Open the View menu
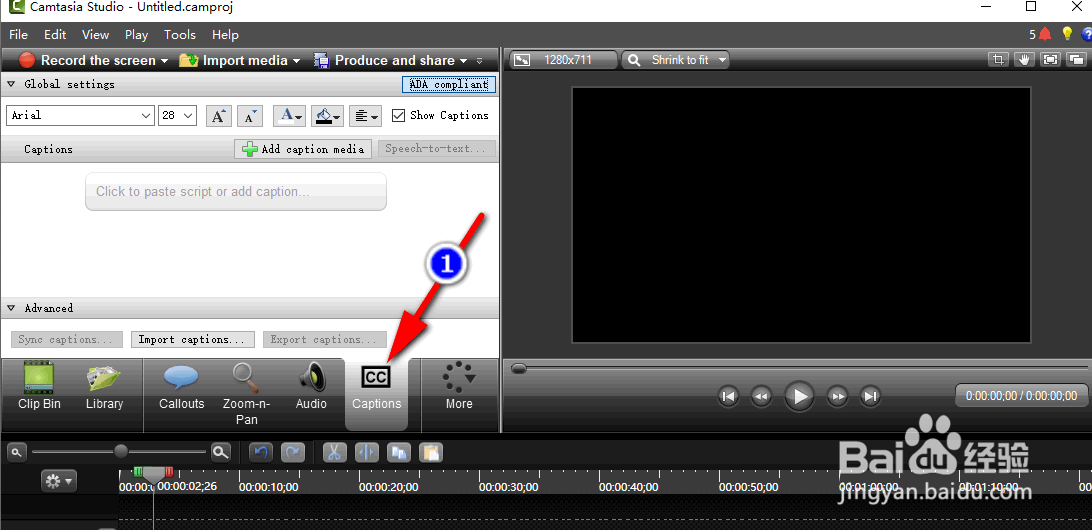The height and width of the screenshot is (530, 1092). point(95,34)
